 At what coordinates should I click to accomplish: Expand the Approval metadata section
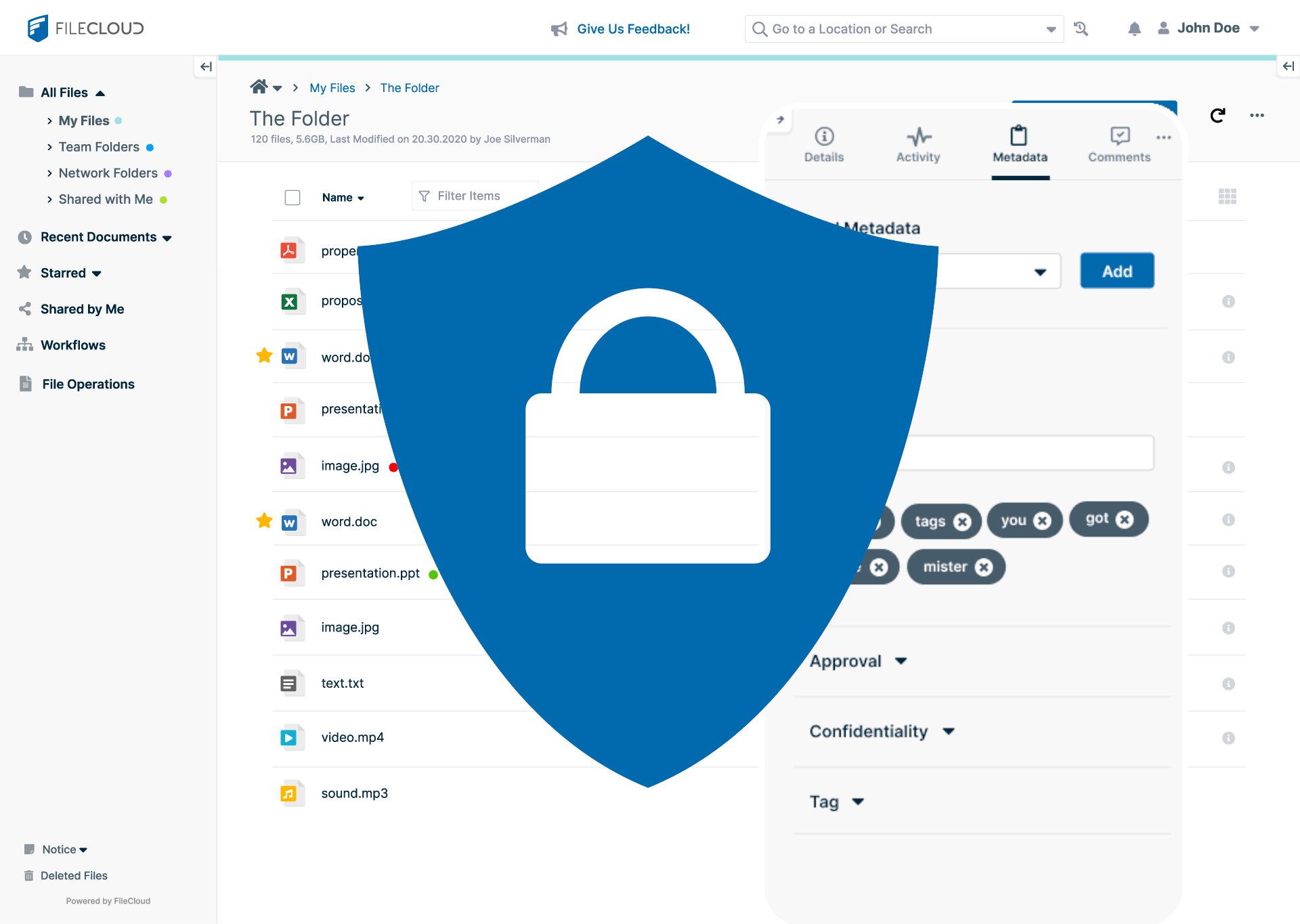coord(901,661)
